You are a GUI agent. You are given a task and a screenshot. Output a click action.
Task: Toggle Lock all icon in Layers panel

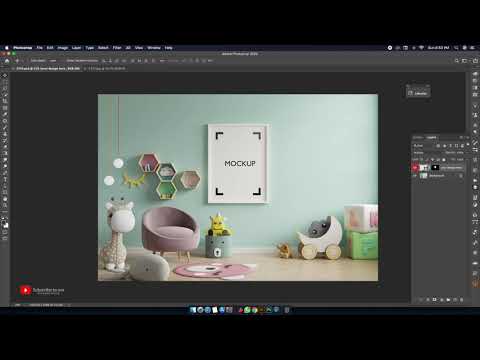444,160
